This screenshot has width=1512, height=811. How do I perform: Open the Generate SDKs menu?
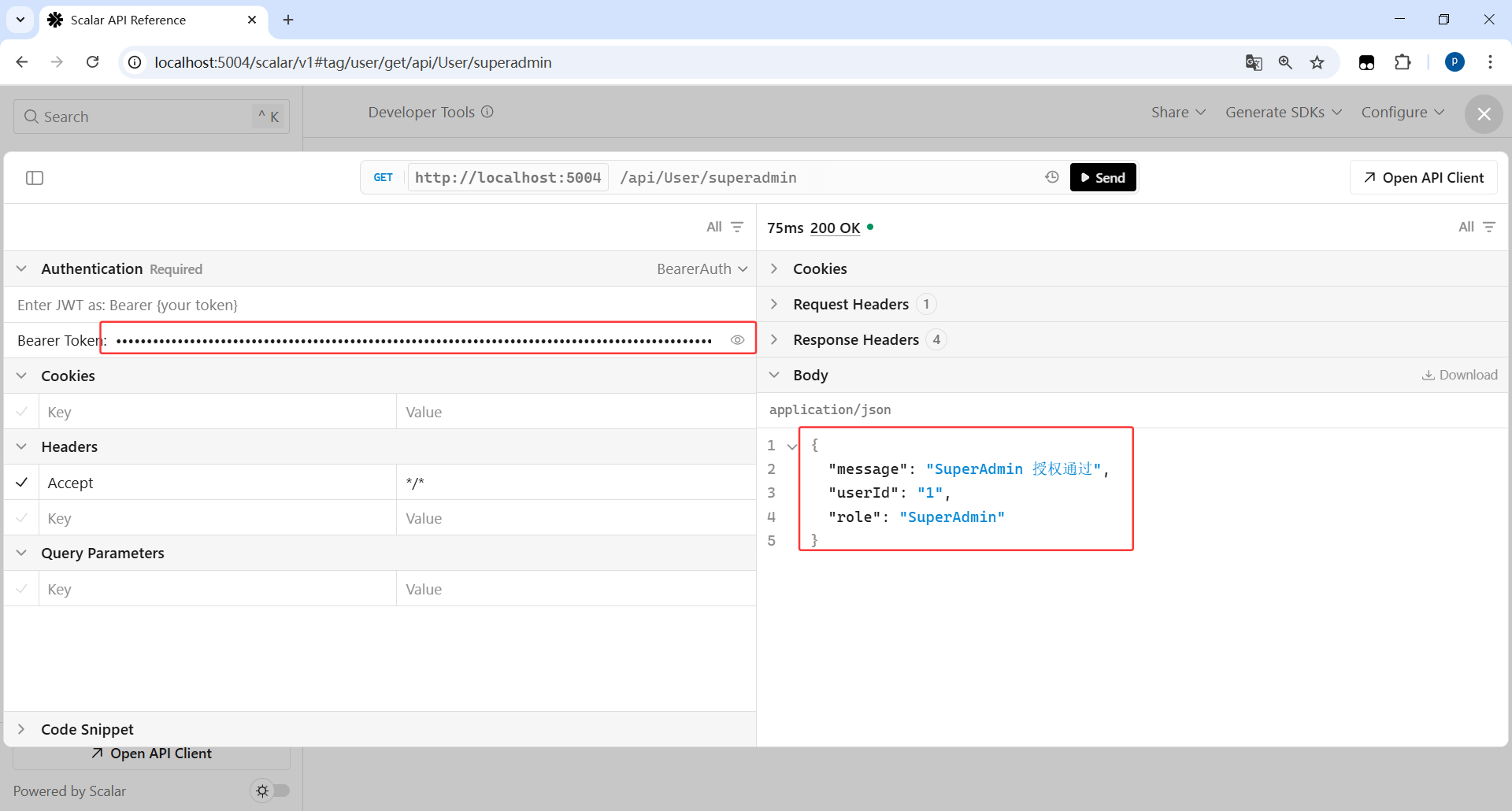click(1283, 112)
